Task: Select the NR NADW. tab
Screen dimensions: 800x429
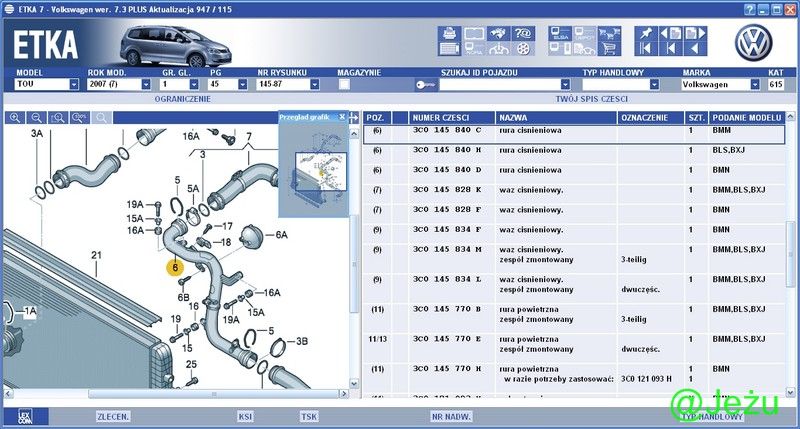Action: 452,417
